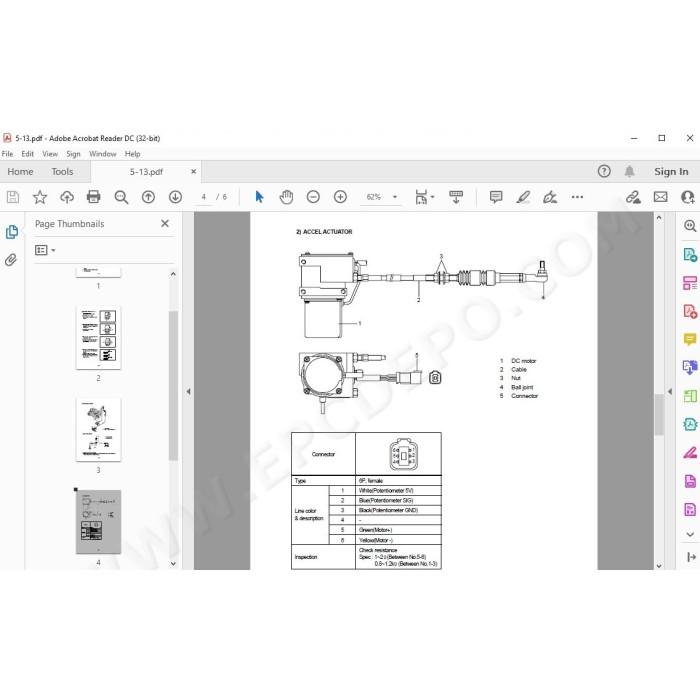The width and height of the screenshot is (700, 700).
Task: Click scrolling mode keyboard icon
Action: click(456, 197)
